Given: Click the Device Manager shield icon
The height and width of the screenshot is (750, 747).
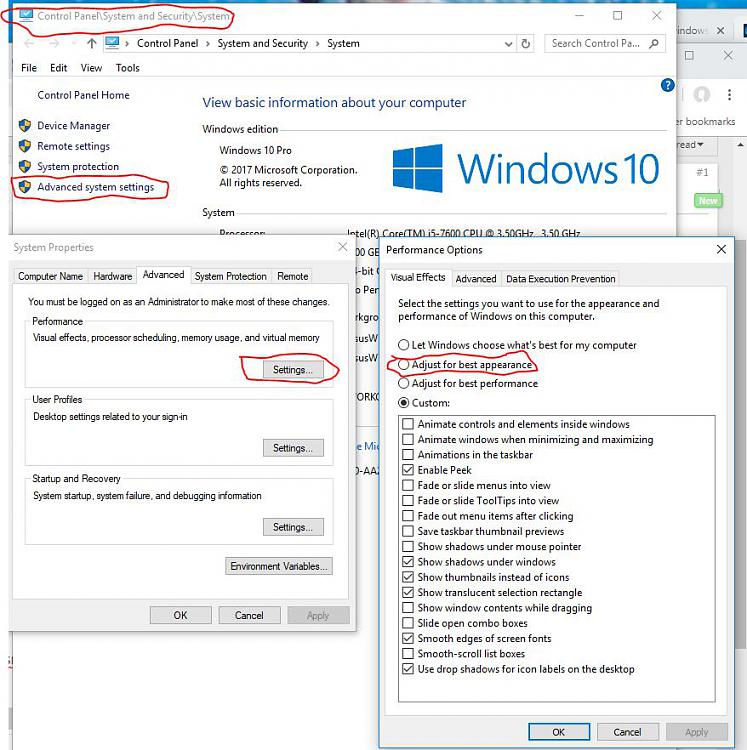Looking at the screenshot, I should (25, 126).
